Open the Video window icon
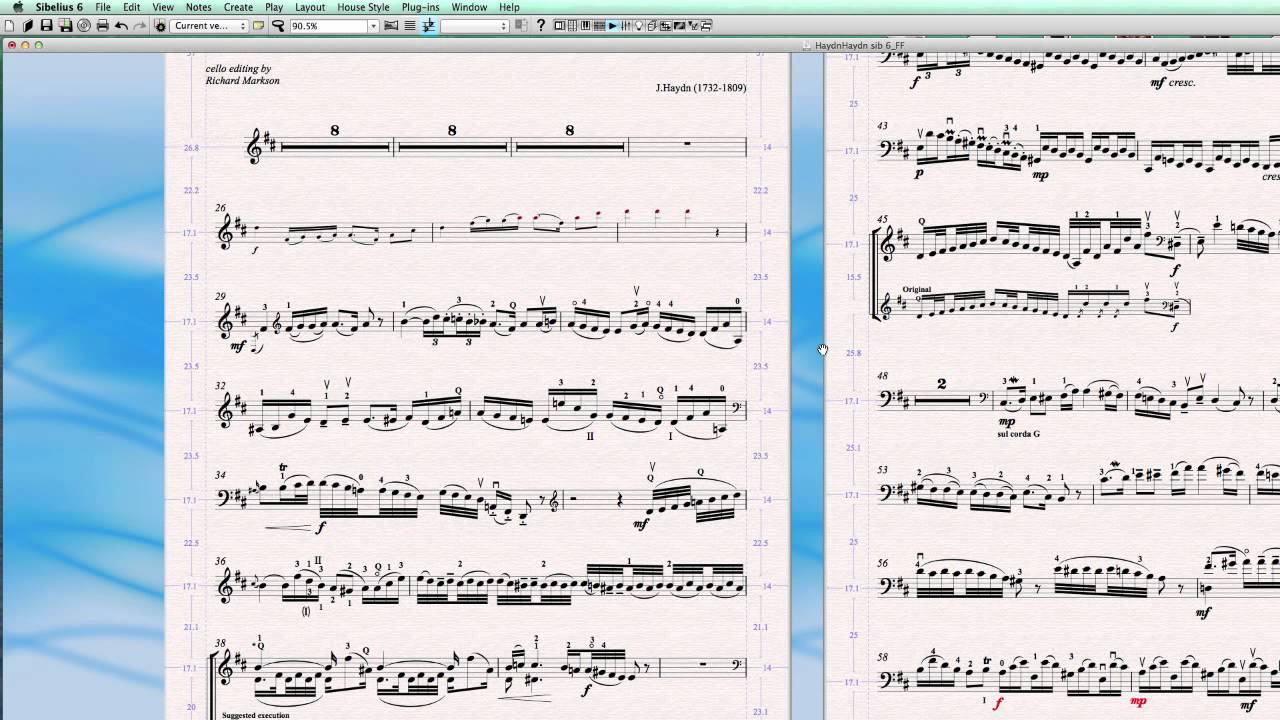Viewport: 1280px width, 720px height. [x=679, y=26]
